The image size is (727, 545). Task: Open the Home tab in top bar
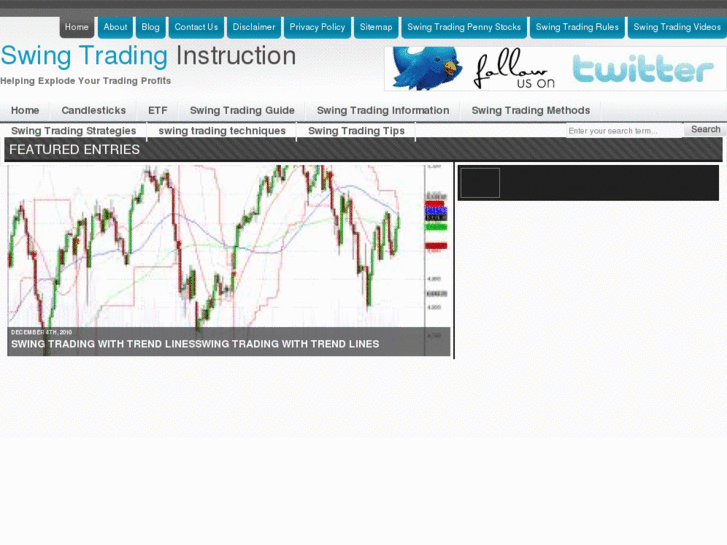pos(77,27)
